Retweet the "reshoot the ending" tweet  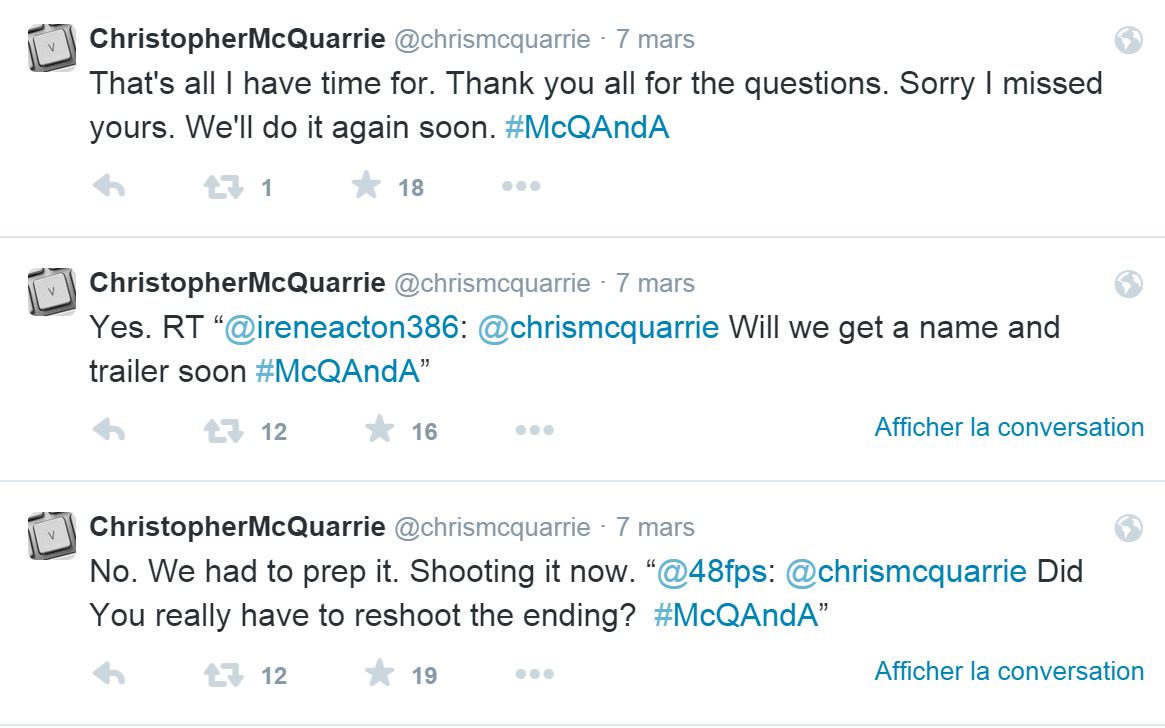click(x=224, y=675)
